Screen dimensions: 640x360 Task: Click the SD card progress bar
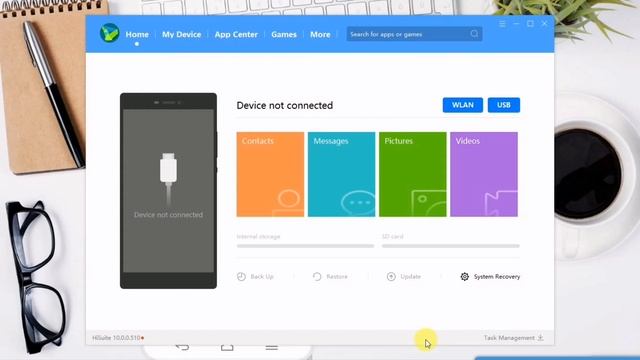pyautogui.click(x=451, y=246)
